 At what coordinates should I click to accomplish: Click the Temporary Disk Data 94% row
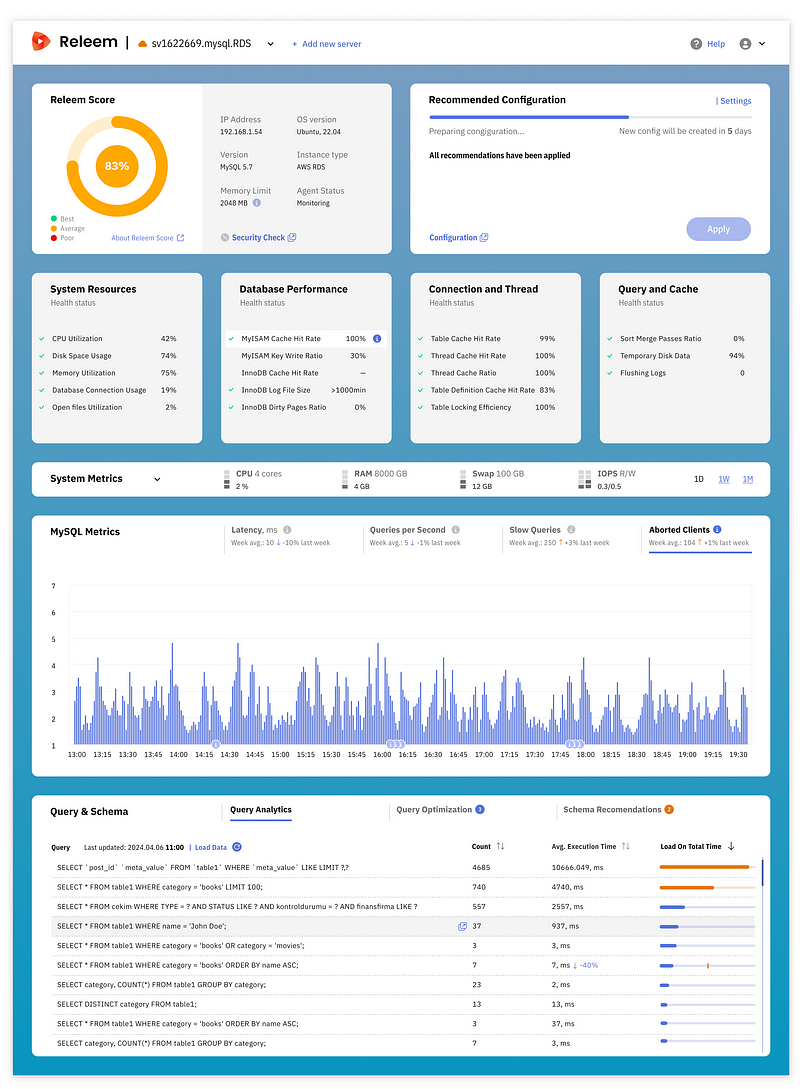point(677,356)
